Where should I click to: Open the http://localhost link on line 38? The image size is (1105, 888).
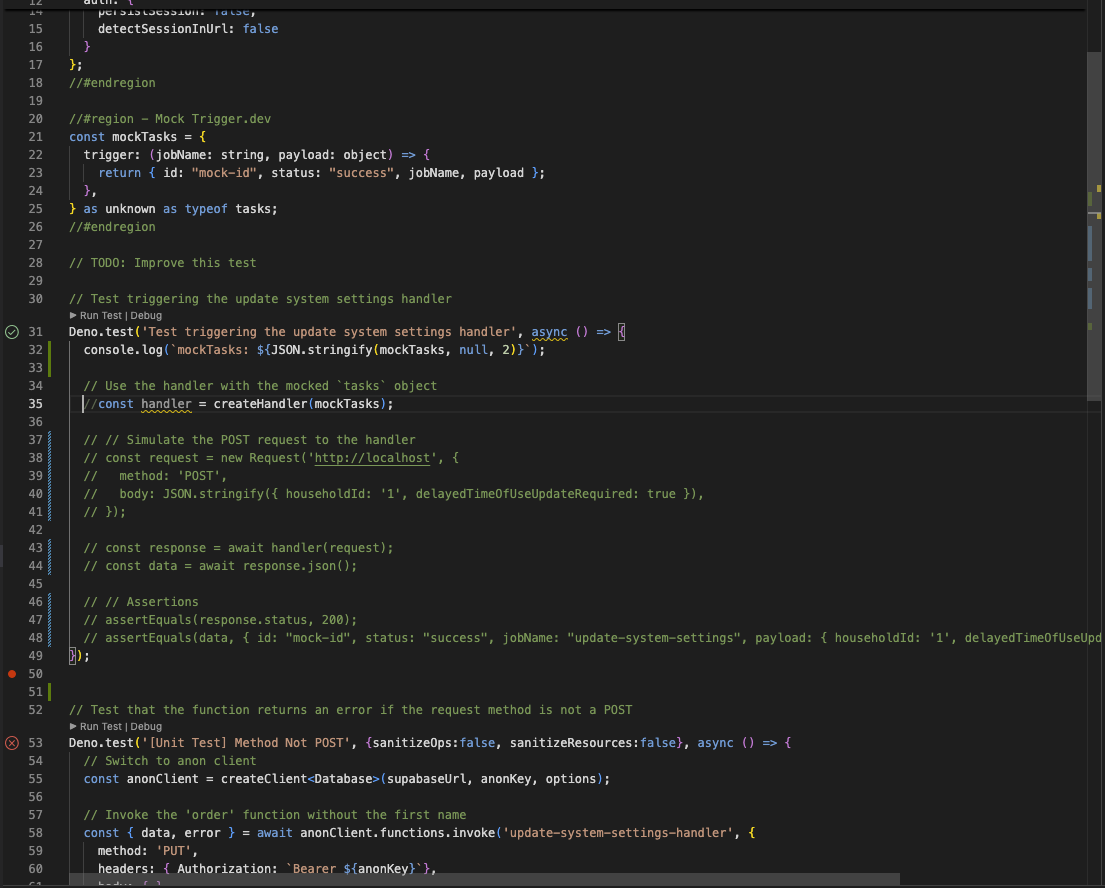click(372, 458)
